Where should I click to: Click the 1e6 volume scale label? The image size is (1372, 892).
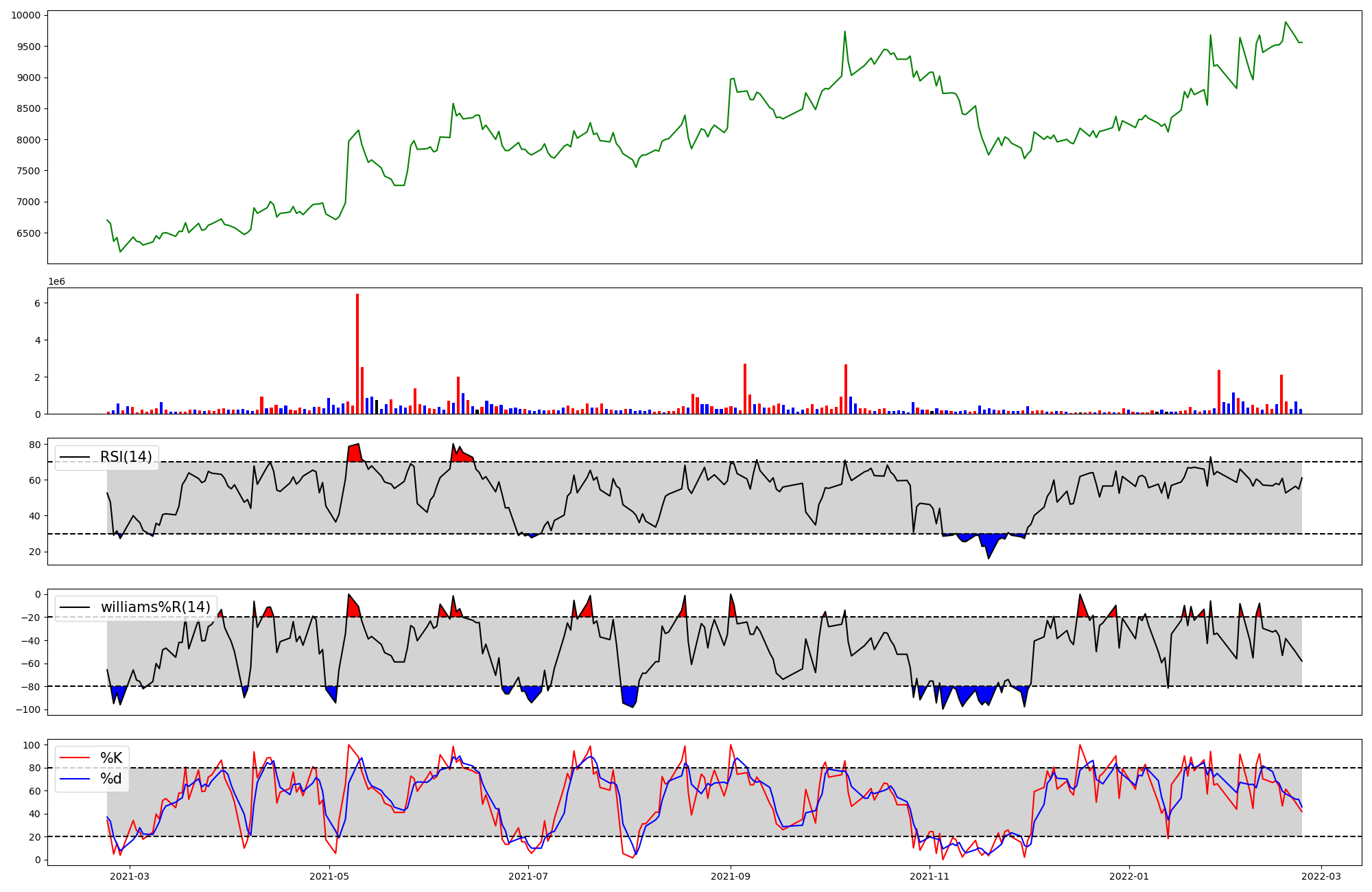click(56, 281)
